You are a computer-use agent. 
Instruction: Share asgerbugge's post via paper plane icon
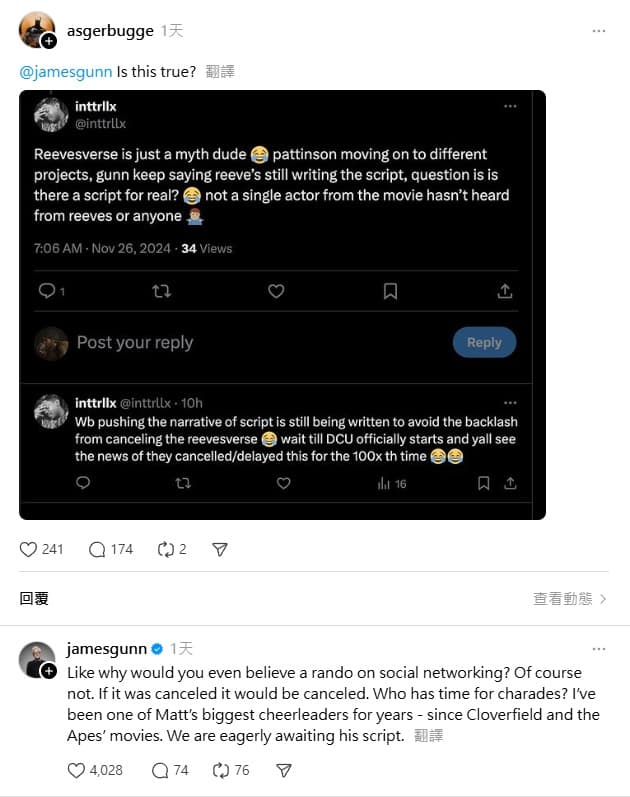coord(220,549)
